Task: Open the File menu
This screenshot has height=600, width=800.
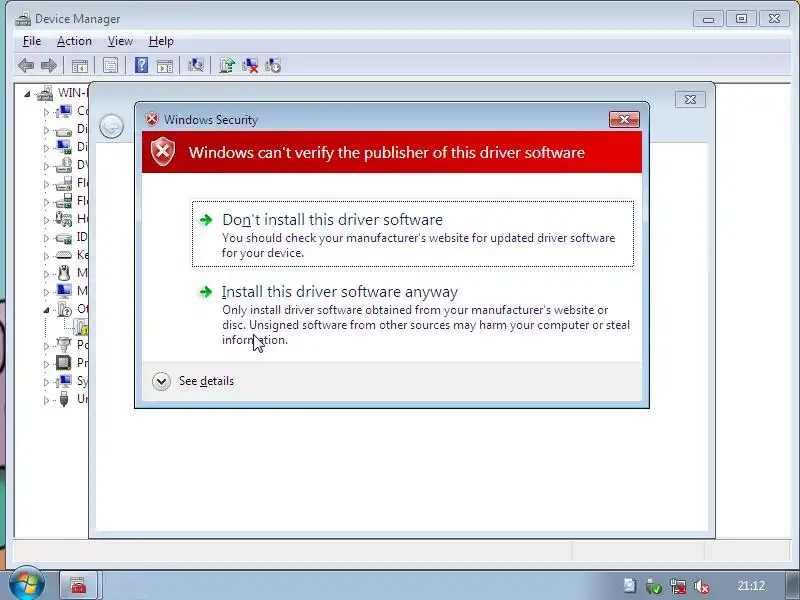Action: click(x=32, y=41)
